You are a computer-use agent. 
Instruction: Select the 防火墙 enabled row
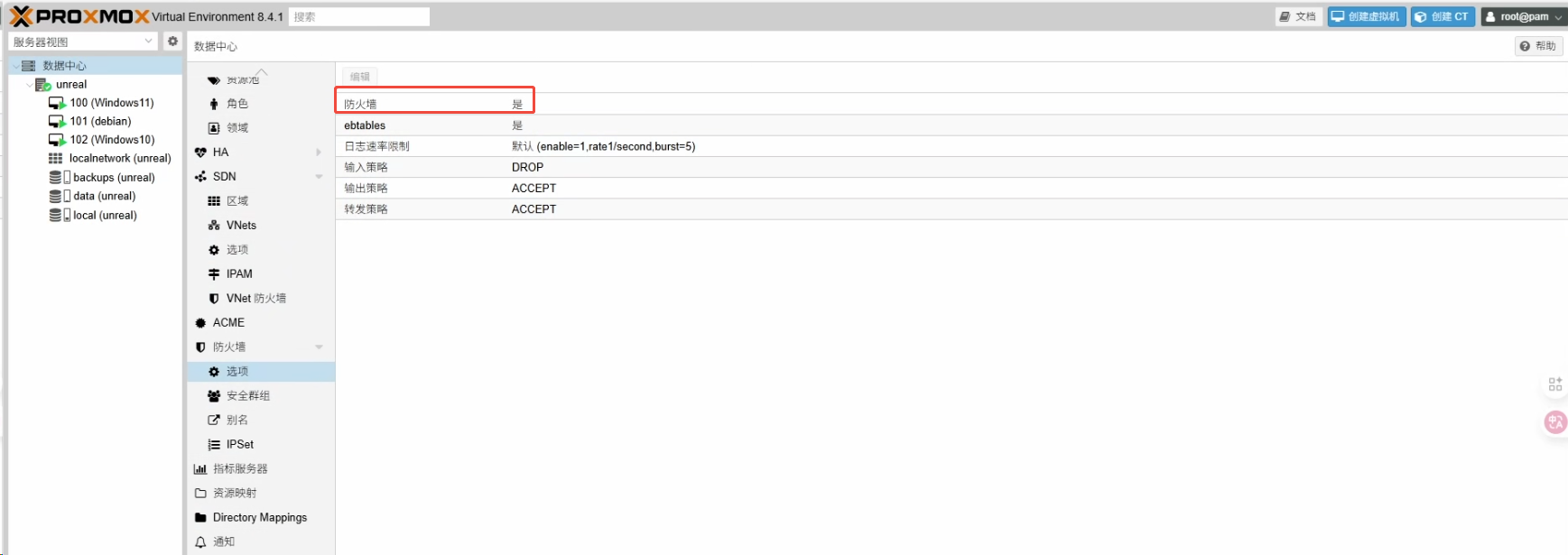coord(434,104)
